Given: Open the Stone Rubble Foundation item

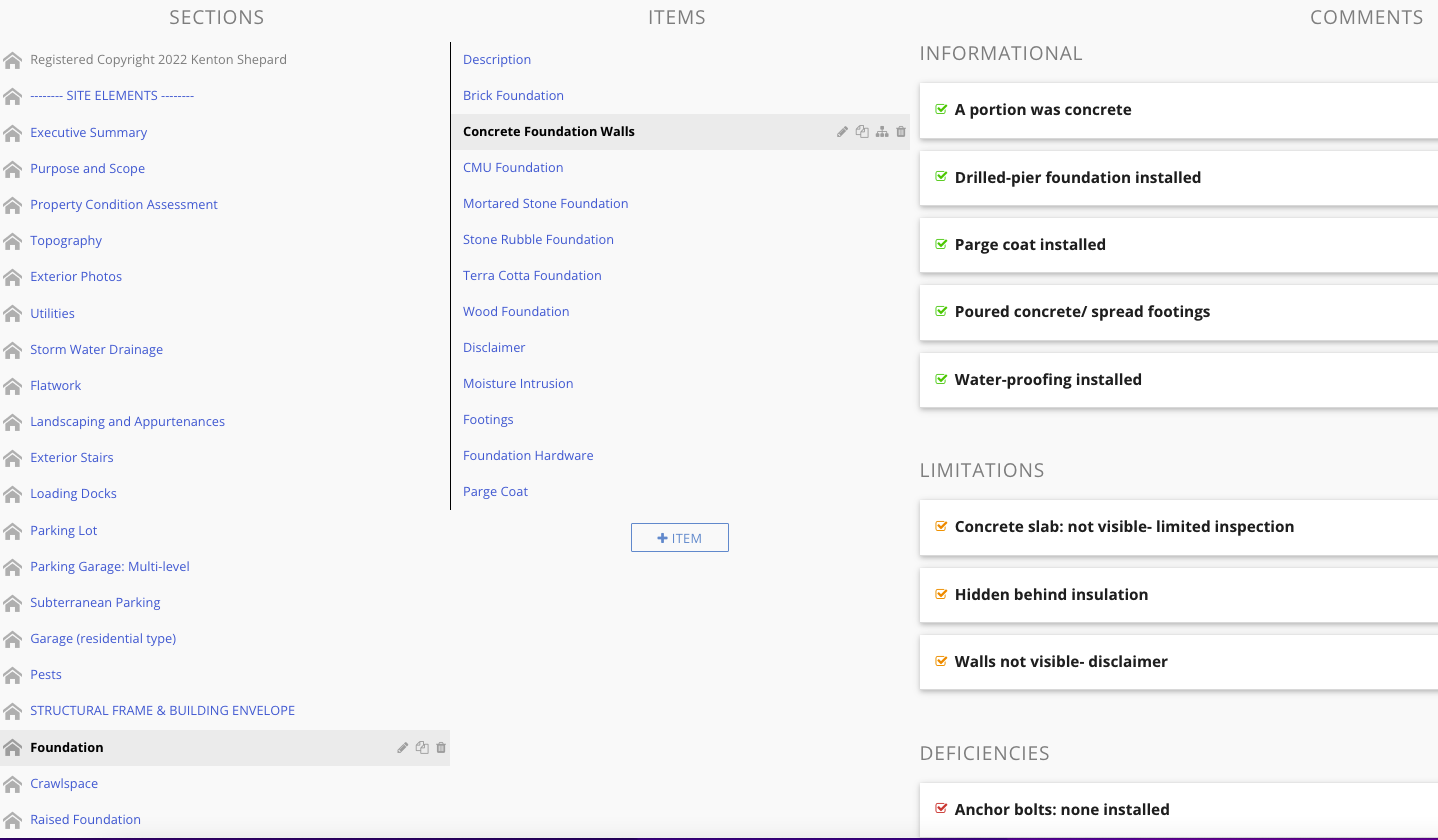Looking at the screenshot, I should tap(538, 240).
